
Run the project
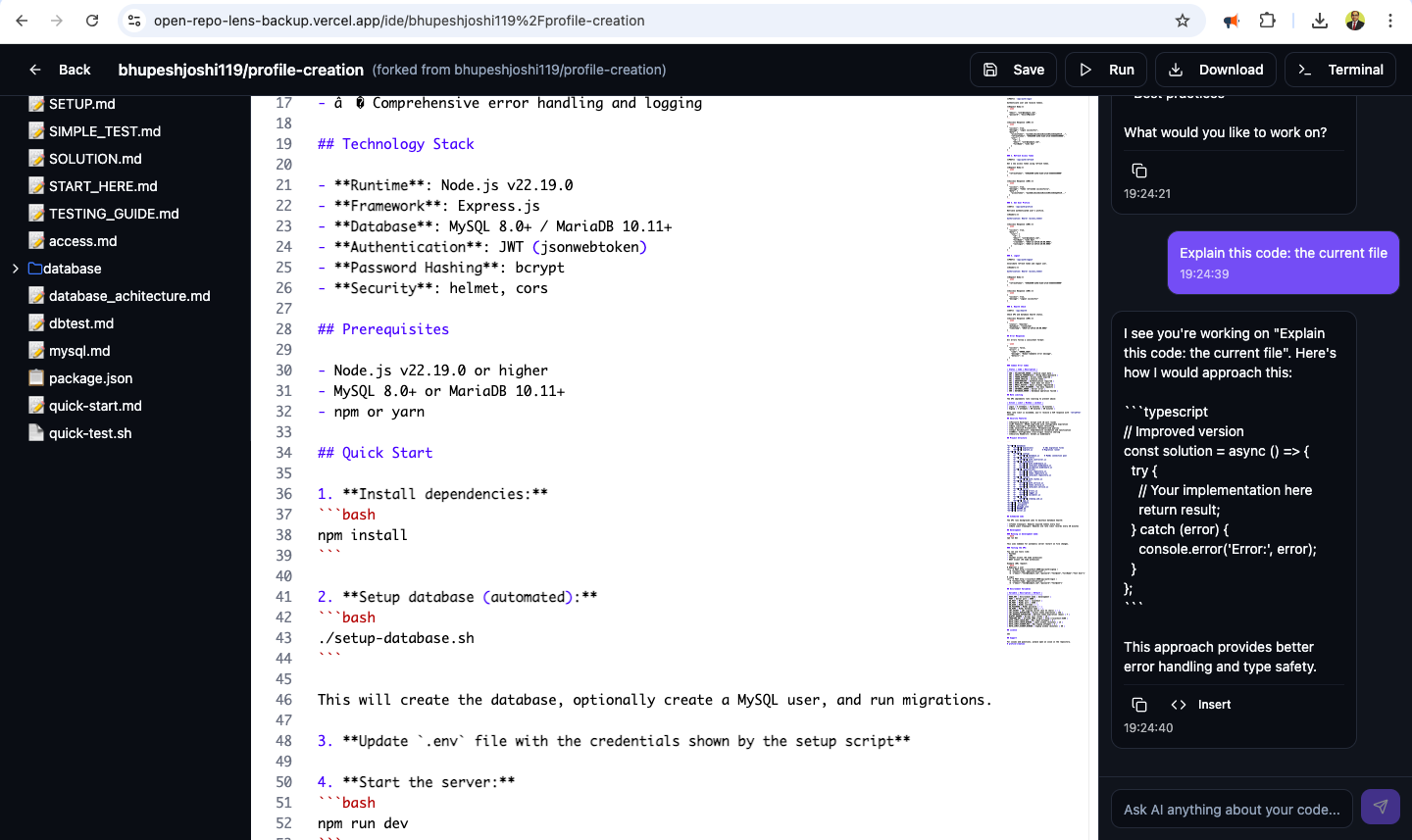[x=1106, y=70]
